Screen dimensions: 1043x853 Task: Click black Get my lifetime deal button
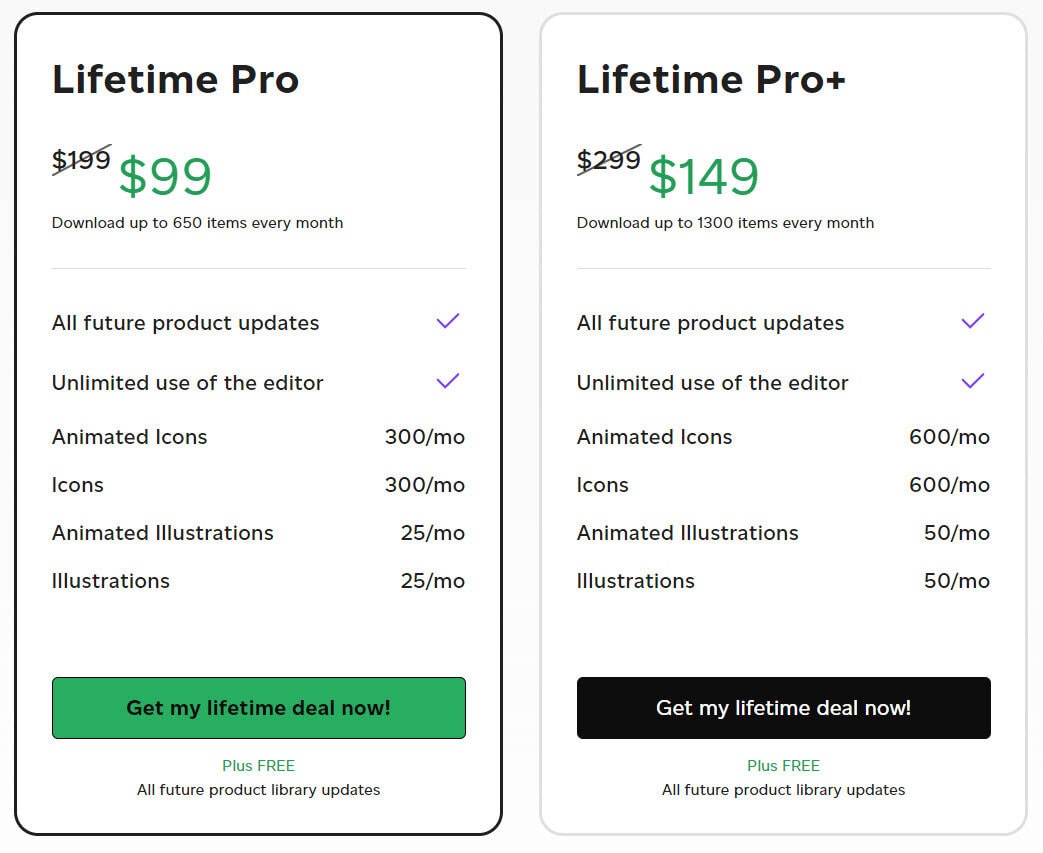(783, 708)
